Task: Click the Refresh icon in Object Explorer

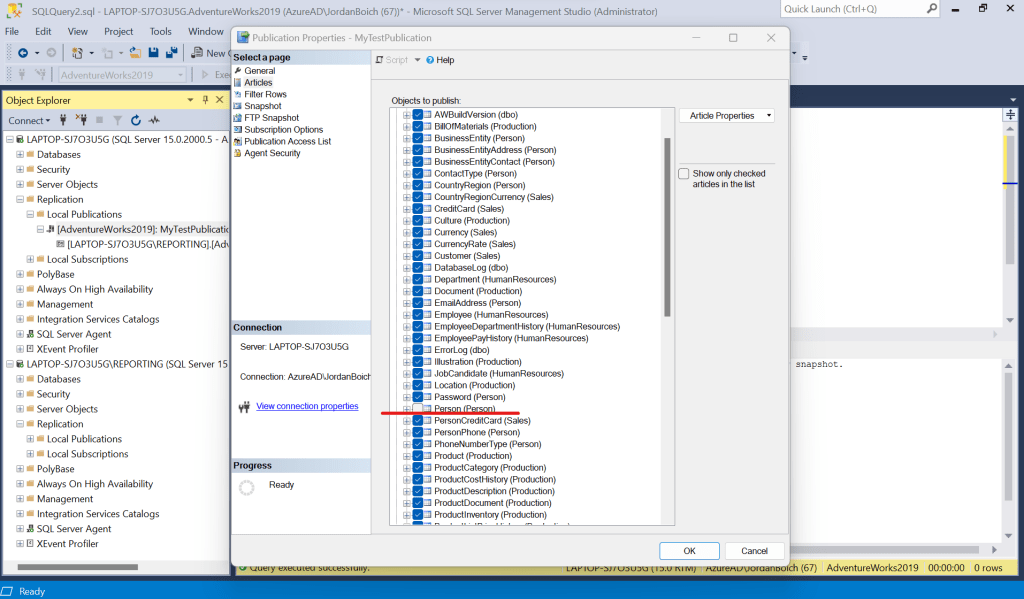Action: pos(135,120)
